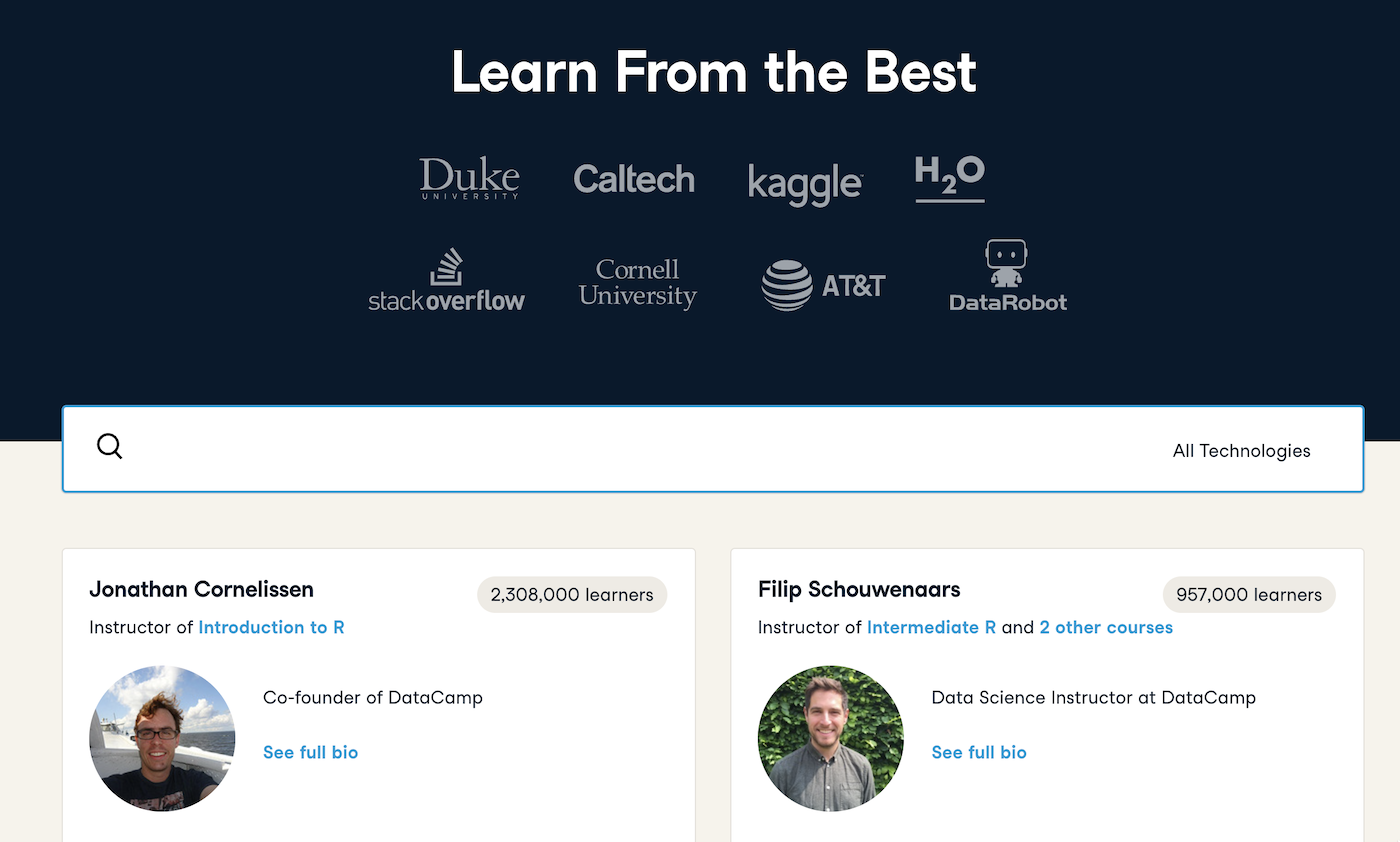Screen dimensions: 1400x842
Task: Click the Learn From the Best heading
Action: tap(714, 73)
